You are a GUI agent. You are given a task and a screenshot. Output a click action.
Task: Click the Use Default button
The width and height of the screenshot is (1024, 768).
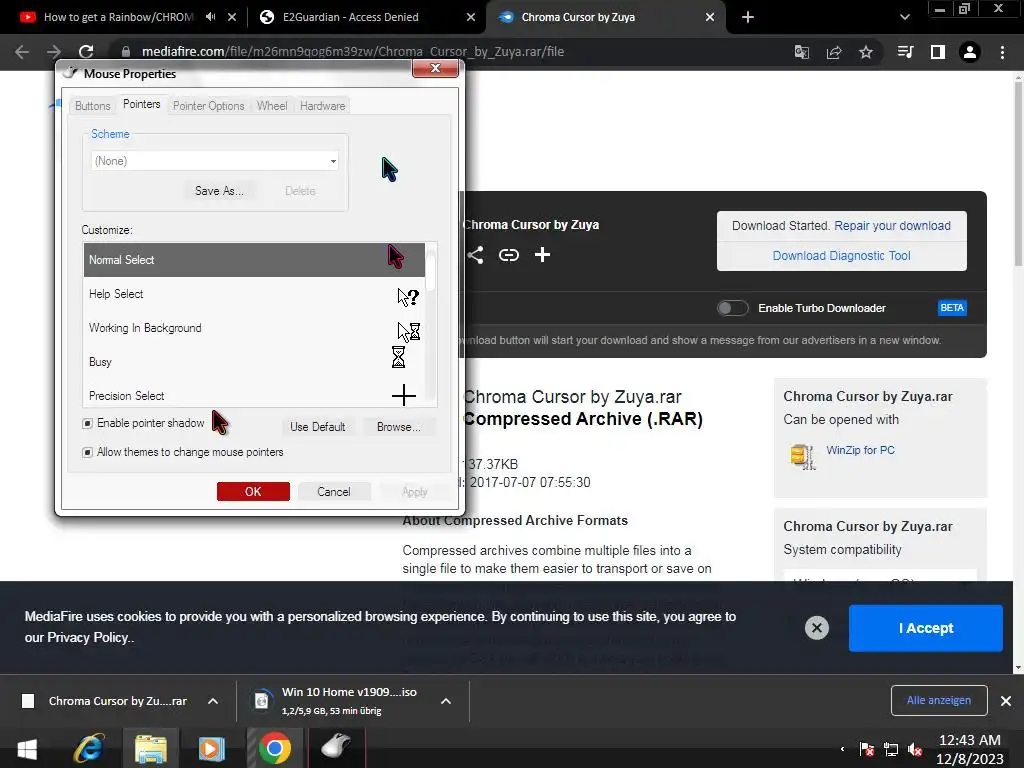tap(317, 427)
